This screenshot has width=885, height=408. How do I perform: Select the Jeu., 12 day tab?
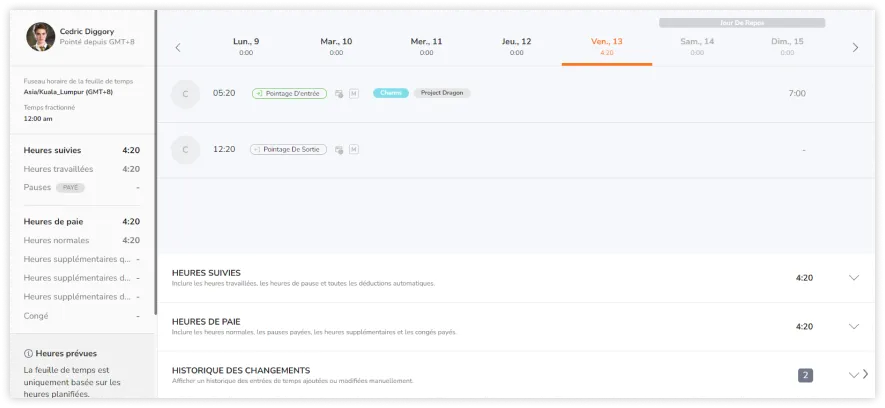click(x=516, y=46)
